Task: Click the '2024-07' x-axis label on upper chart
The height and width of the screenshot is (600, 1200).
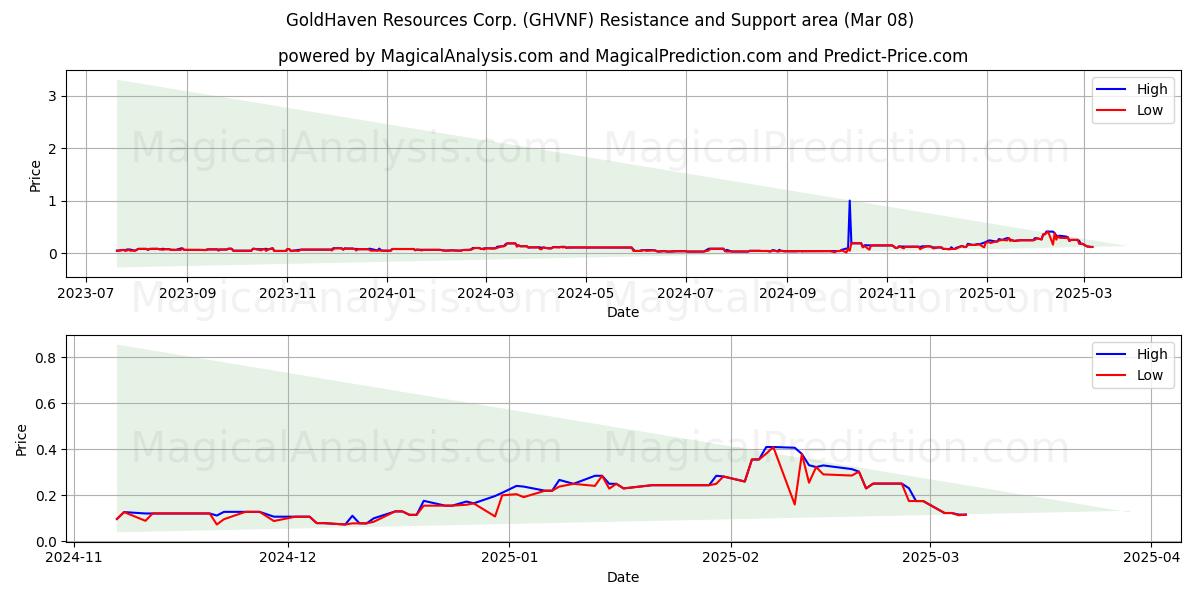Action: coord(685,293)
